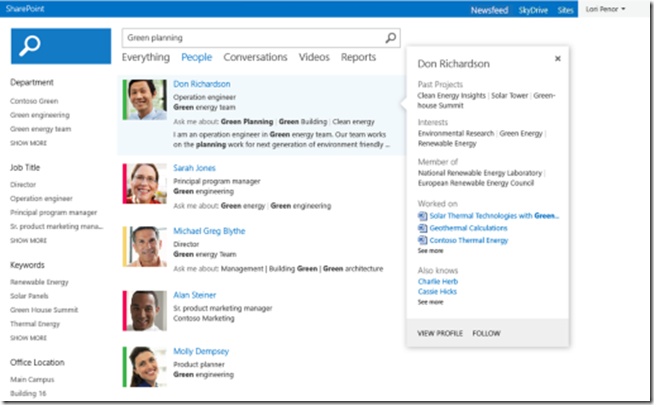
Task: Click the large blue search tile icon
Action: tap(61, 46)
